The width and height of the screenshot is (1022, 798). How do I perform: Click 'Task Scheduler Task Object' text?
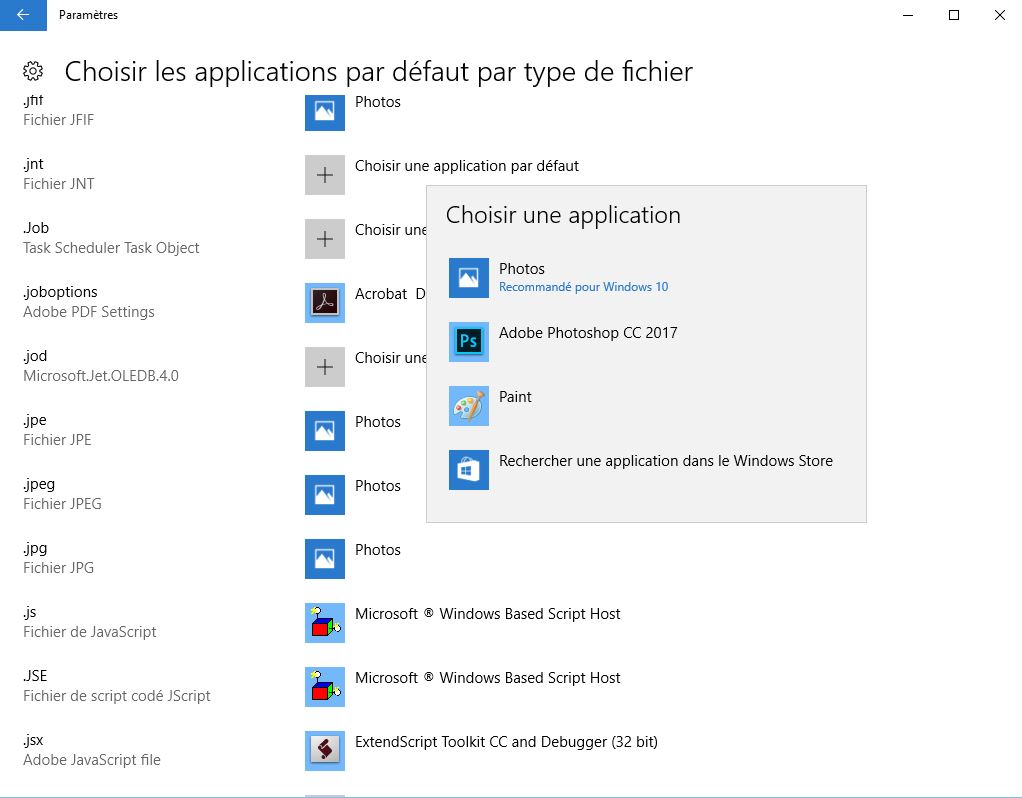click(x=111, y=248)
